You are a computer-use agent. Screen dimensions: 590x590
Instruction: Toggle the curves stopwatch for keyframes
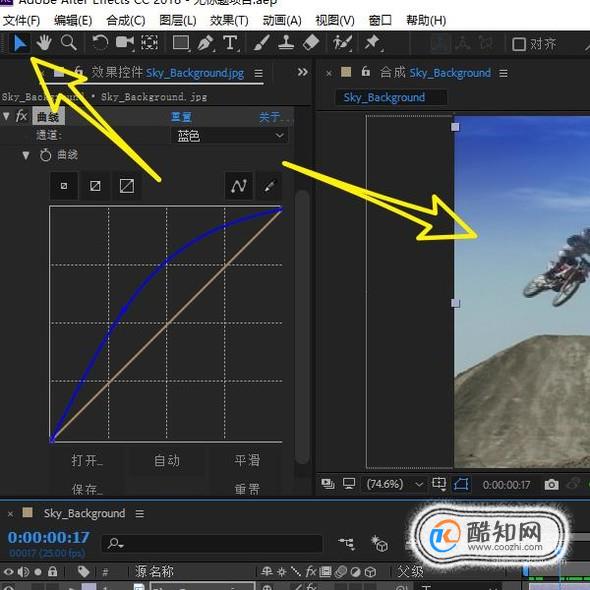point(46,155)
